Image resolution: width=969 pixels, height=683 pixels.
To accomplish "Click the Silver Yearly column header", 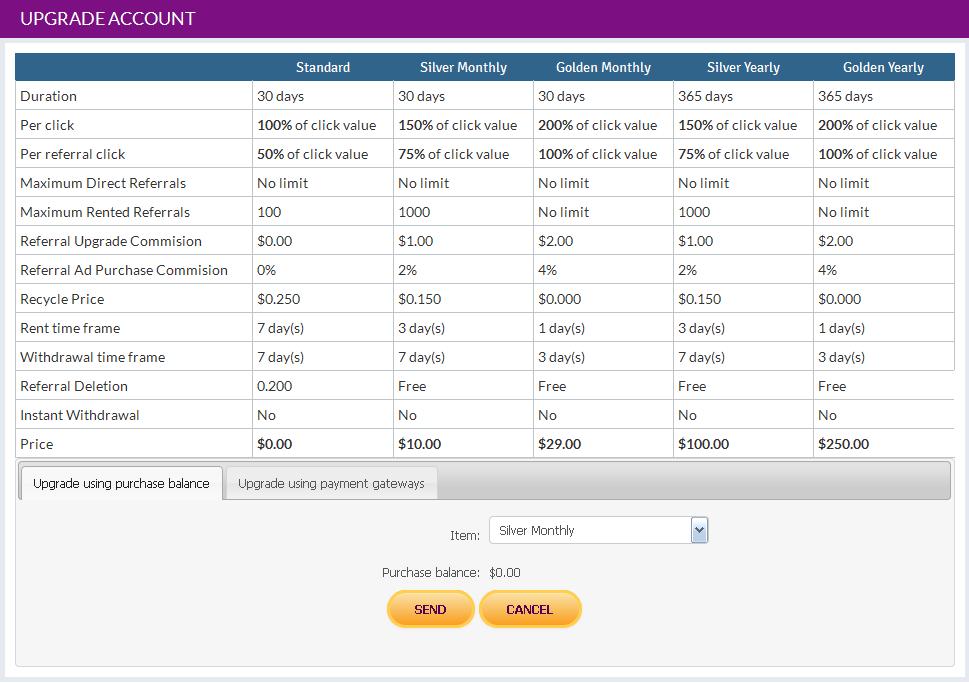I will [x=743, y=67].
